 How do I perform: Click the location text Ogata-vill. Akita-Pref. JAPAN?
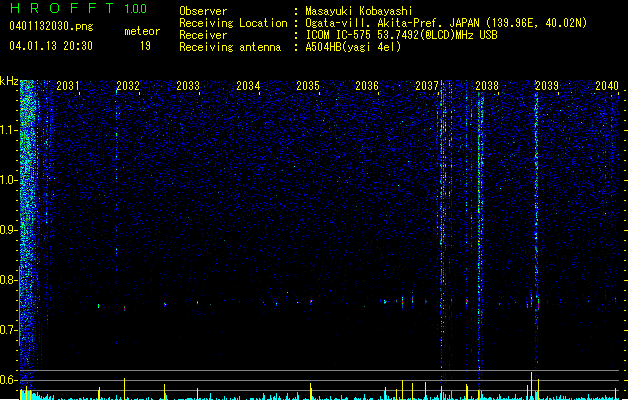point(393,23)
